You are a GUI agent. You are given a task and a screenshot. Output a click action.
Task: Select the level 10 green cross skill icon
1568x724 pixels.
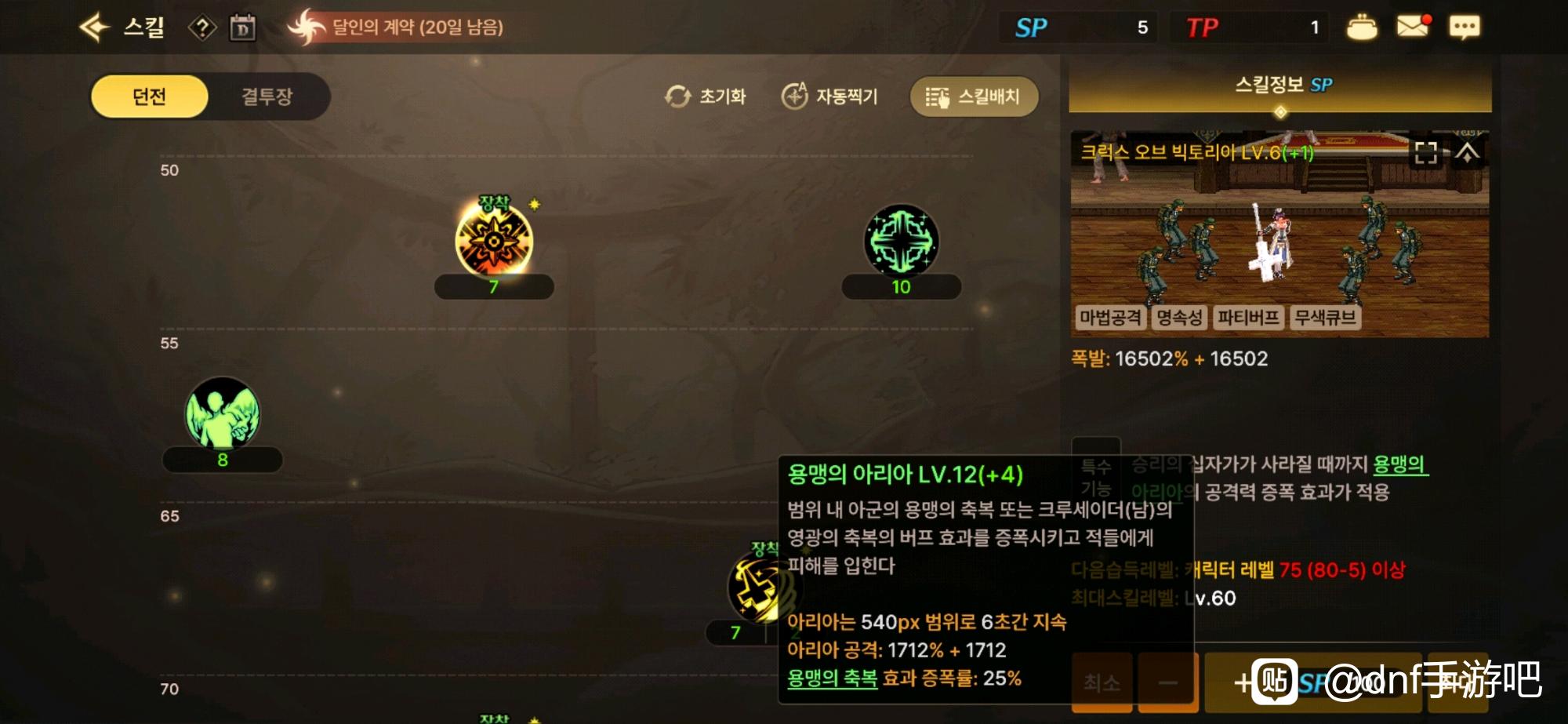[901, 241]
